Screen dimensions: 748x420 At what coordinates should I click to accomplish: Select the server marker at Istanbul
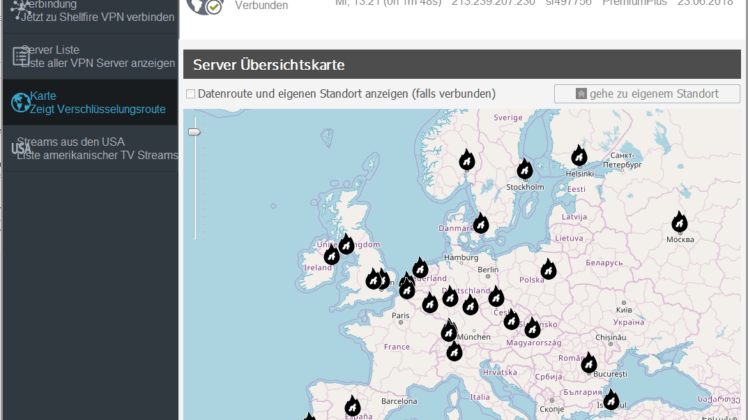click(x=611, y=400)
